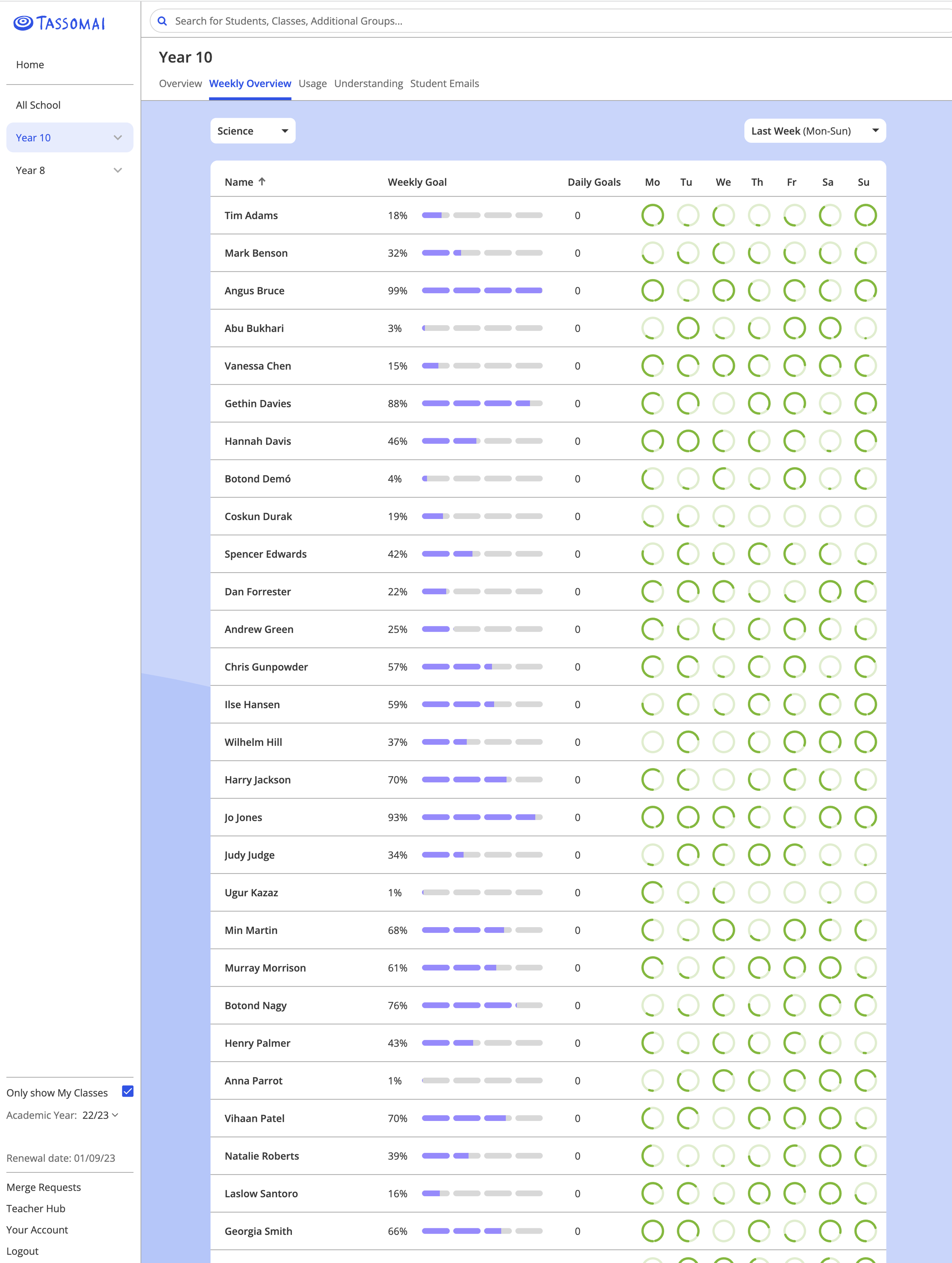Viewport: 952px width, 1263px height.
Task: Click Georgia Smith's Tuesday progress circle
Action: point(688,1231)
